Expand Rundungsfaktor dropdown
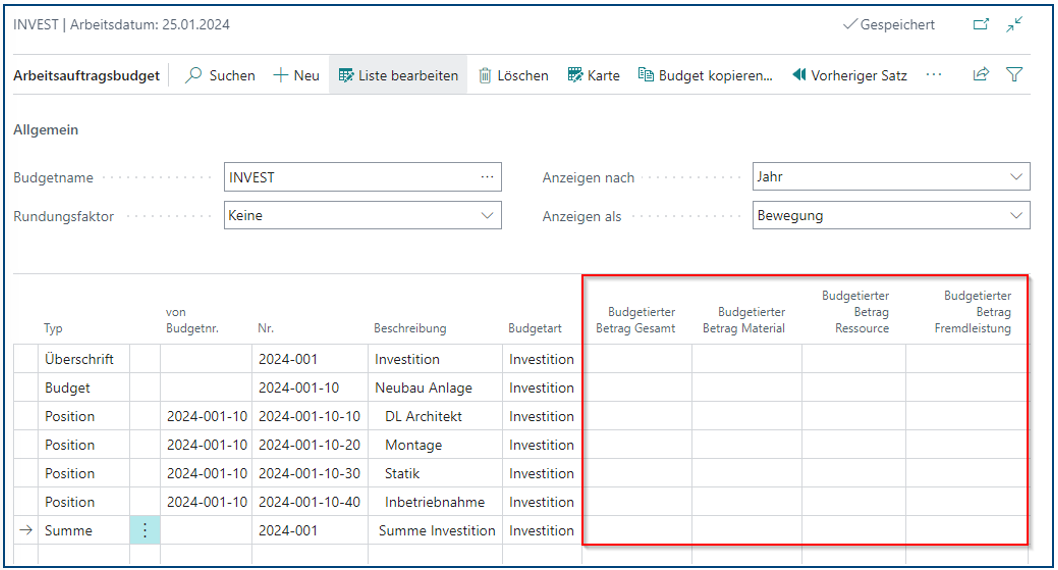Screen dimensions: 1058x570 click(487, 216)
